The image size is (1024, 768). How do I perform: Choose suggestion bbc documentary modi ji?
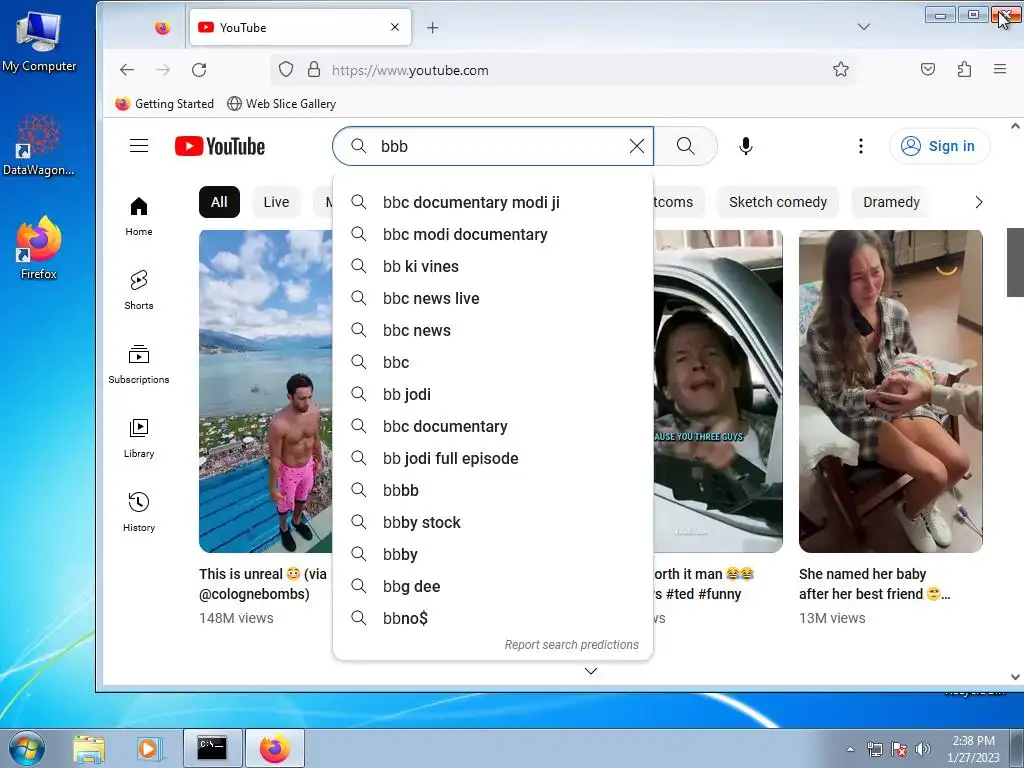pyautogui.click(x=493, y=202)
